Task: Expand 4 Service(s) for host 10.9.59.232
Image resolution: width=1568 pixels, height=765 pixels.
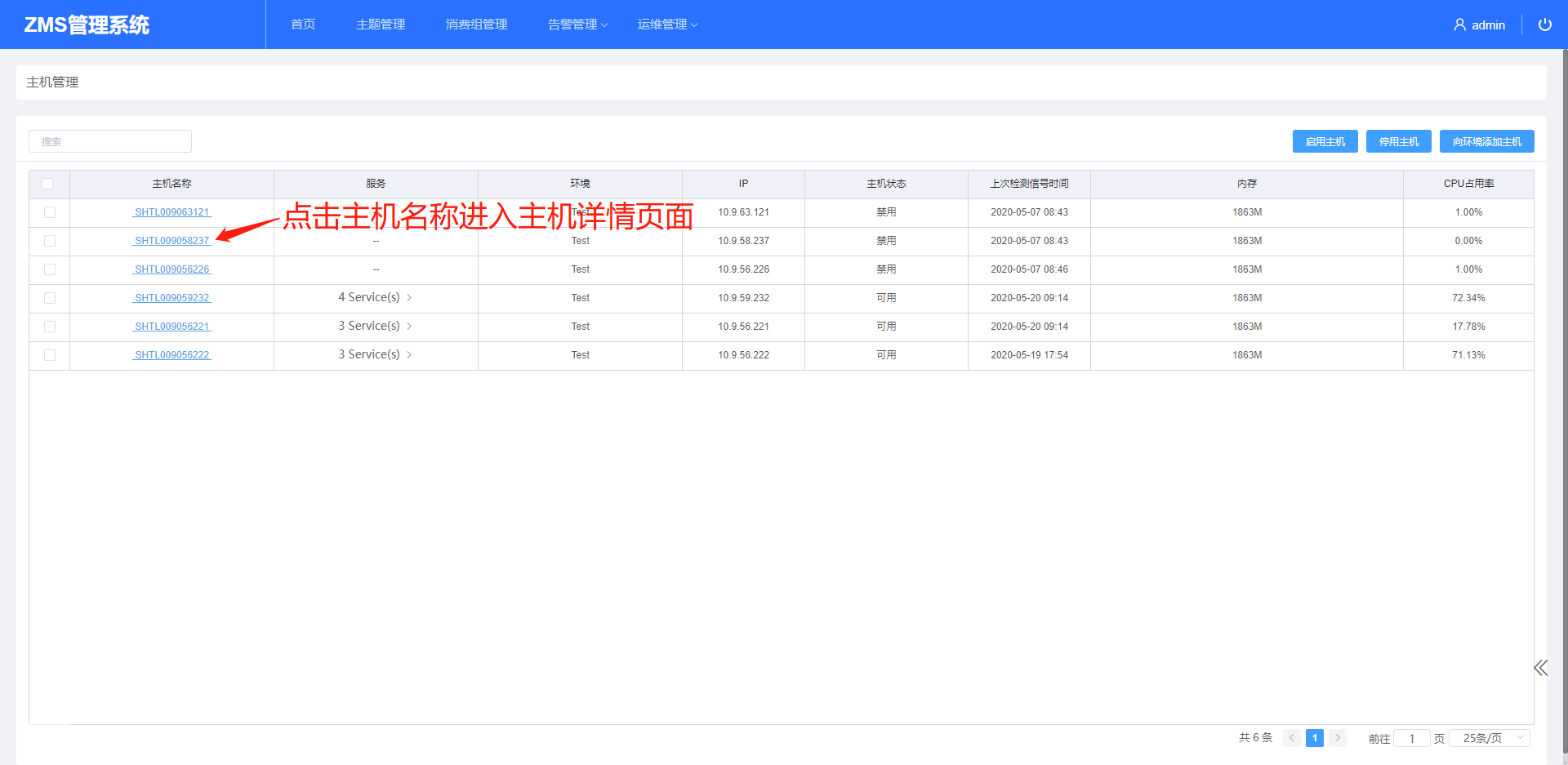Action: coord(376,297)
